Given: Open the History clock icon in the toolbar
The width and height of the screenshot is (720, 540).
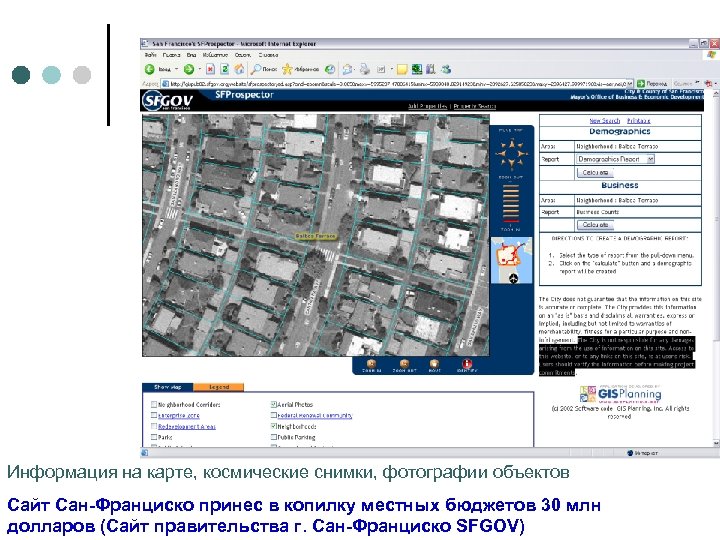Looking at the screenshot, I should [330, 69].
